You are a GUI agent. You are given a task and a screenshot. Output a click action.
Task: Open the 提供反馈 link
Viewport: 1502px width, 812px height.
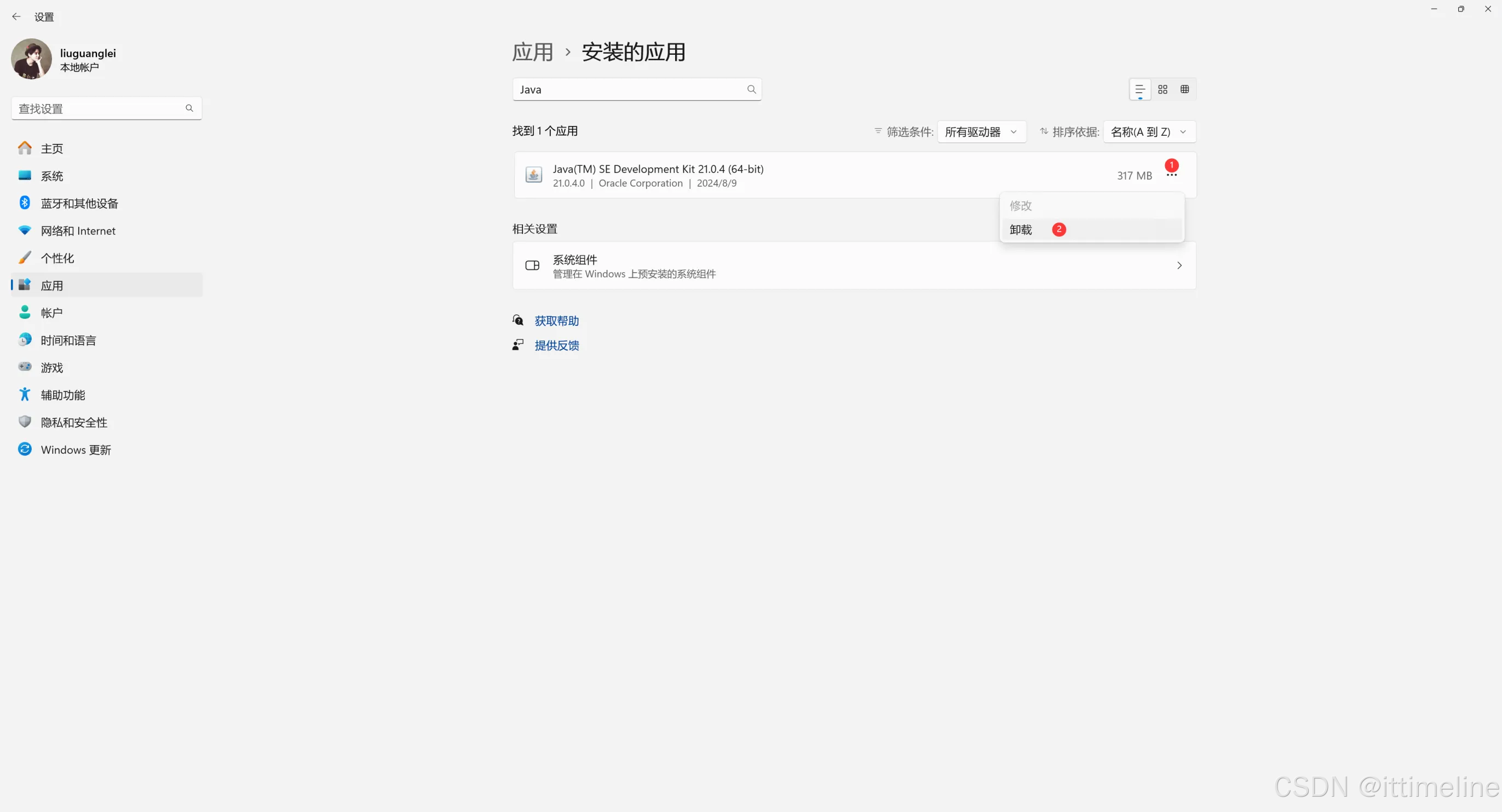[x=556, y=345]
